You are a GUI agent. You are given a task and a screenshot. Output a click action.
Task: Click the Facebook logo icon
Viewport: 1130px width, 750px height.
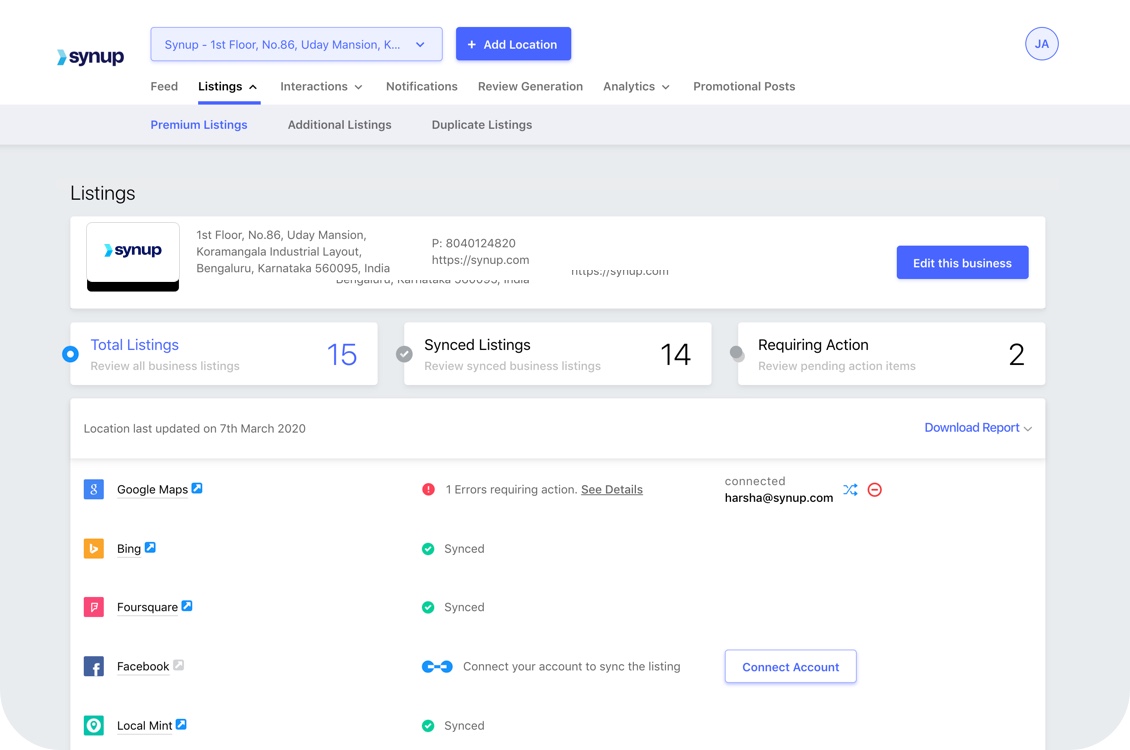pos(94,667)
